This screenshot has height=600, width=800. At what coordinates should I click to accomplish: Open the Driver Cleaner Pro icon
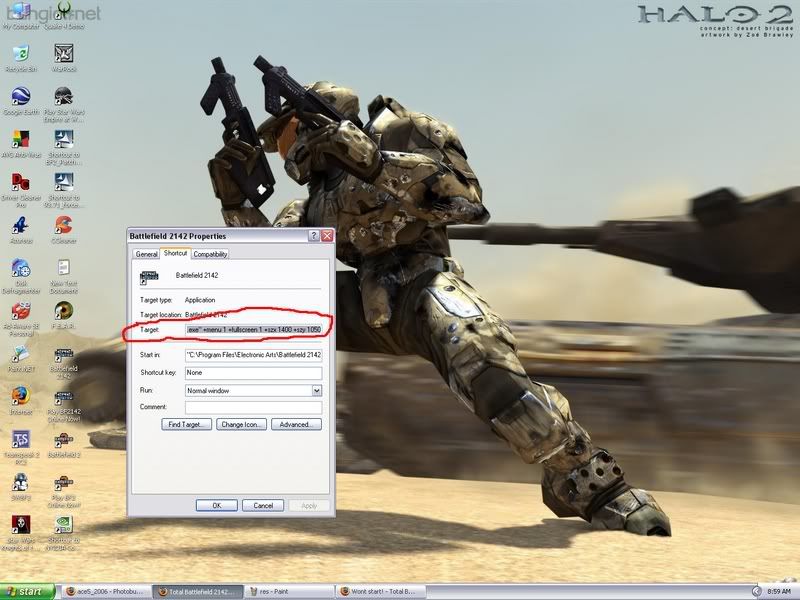[x=20, y=182]
